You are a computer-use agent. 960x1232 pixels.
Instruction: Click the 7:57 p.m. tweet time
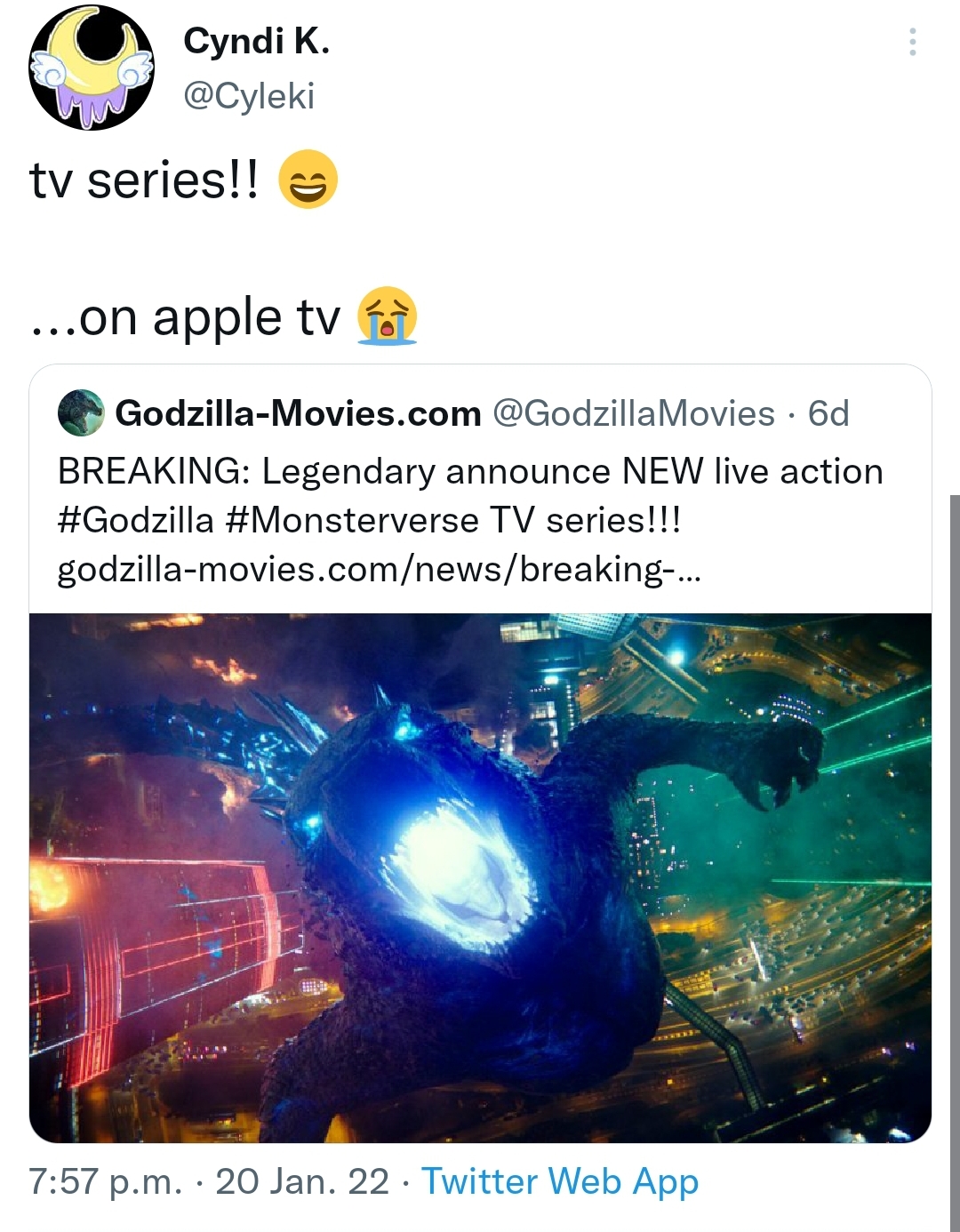point(106,1182)
